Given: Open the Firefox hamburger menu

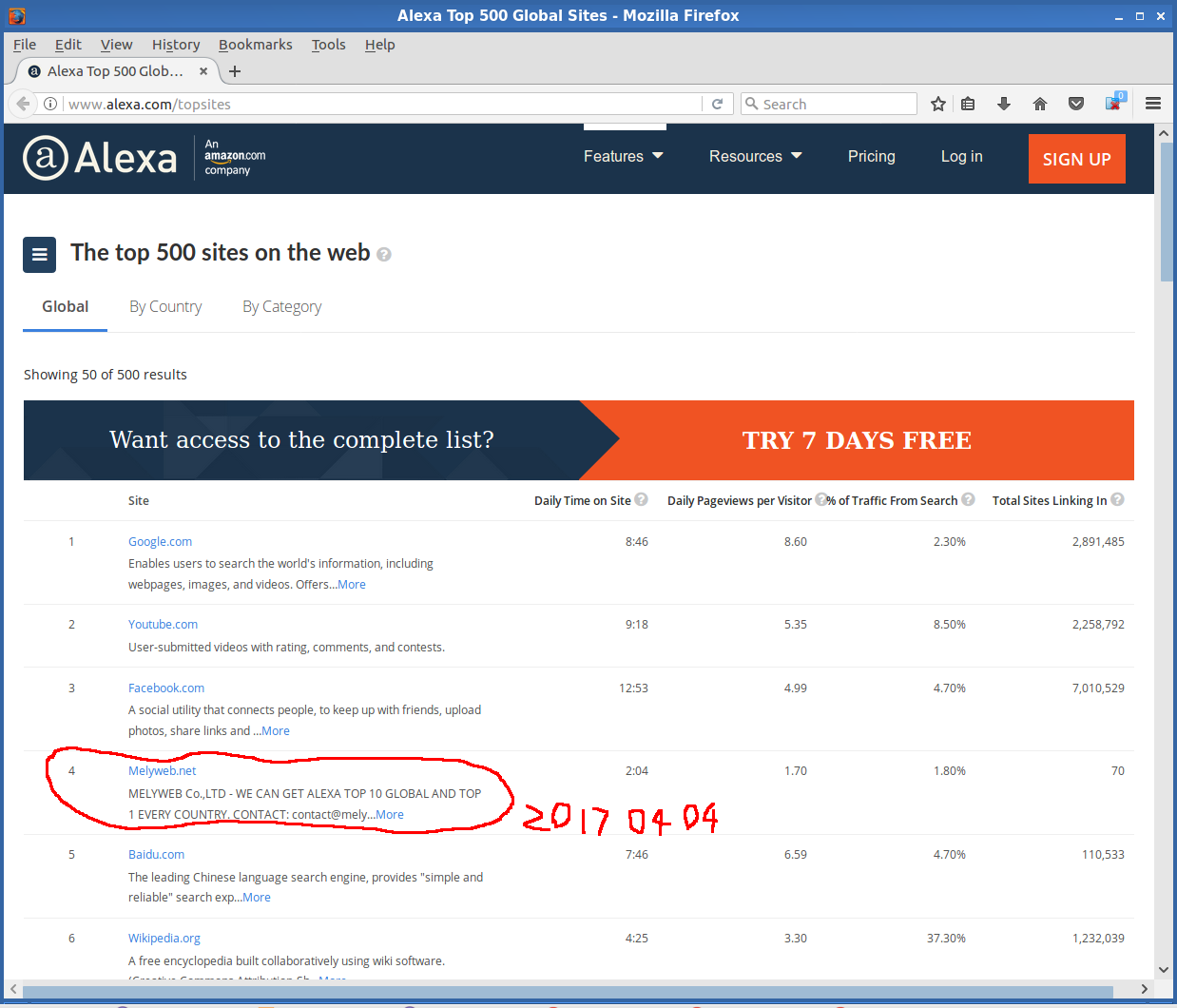Looking at the screenshot, I should pyautogui.click(x=1153, y=104).
